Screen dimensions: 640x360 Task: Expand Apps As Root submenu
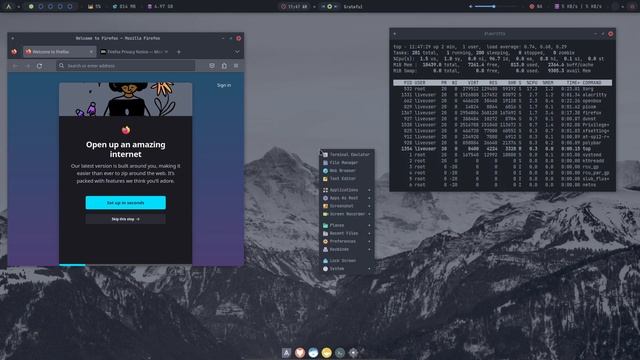point(346,198)
